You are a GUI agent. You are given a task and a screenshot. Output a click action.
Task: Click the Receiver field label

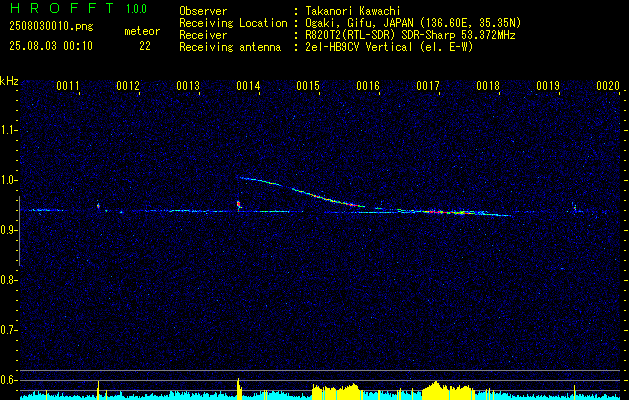tap(203, 35)
